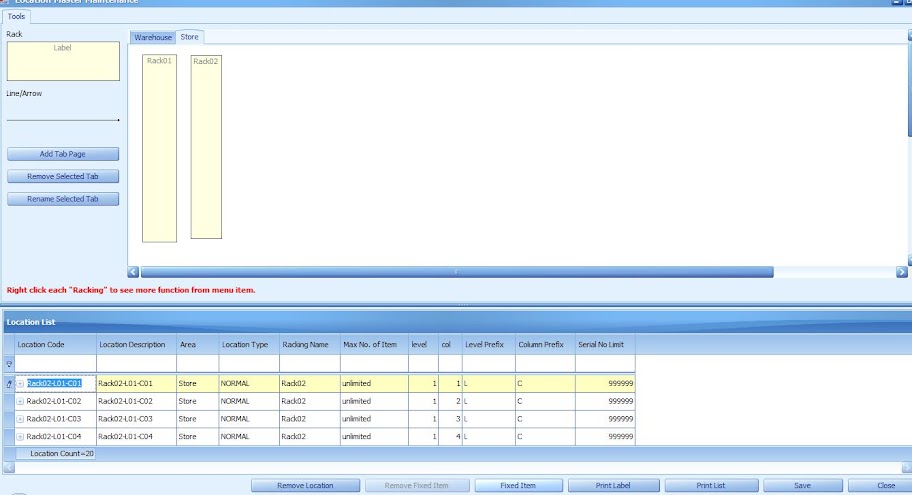Click the Add Tab Page button

click(x=63, y=154)
